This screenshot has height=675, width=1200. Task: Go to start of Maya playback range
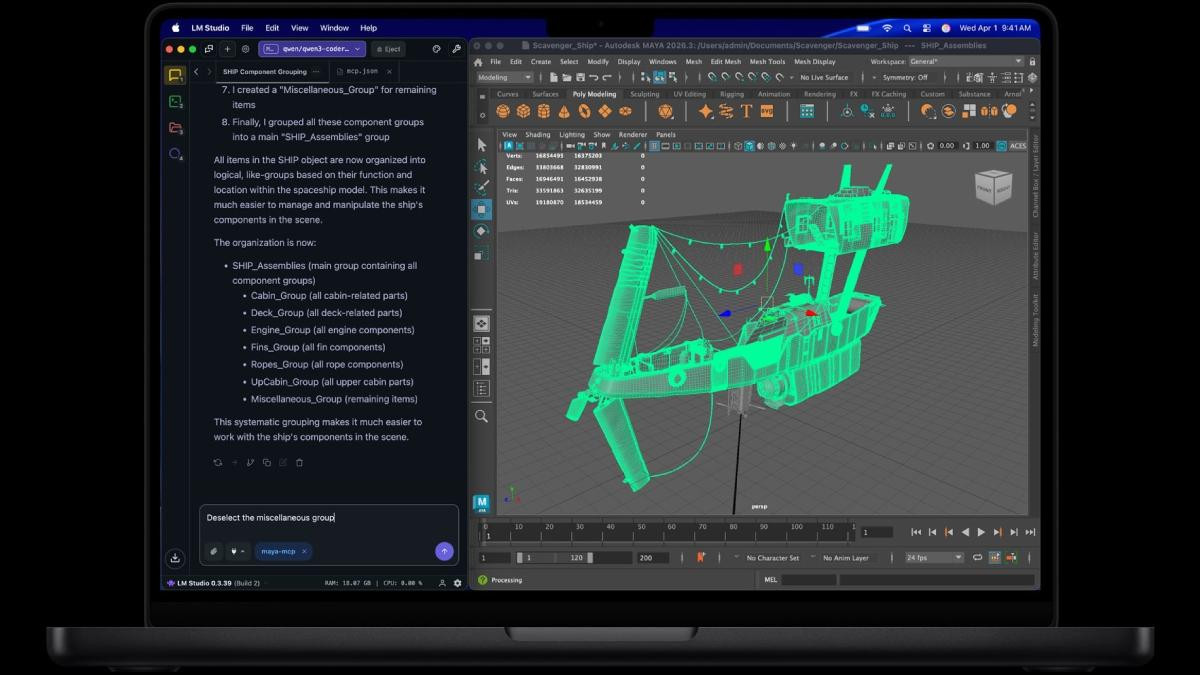pyautogui.click(x=915, y=532)
